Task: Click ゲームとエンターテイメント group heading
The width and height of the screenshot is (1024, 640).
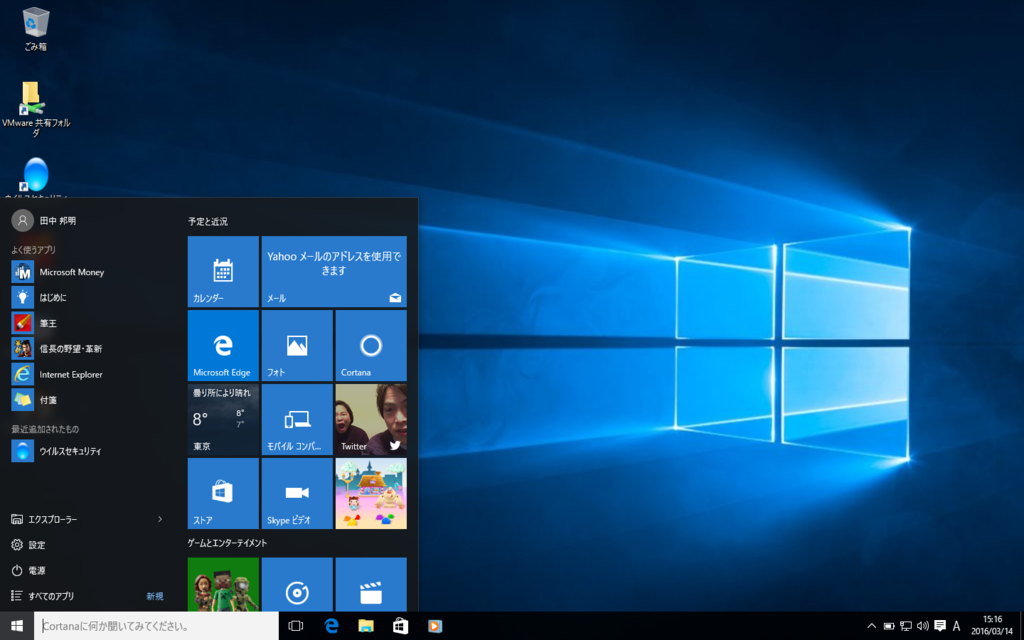Action: 227,543
